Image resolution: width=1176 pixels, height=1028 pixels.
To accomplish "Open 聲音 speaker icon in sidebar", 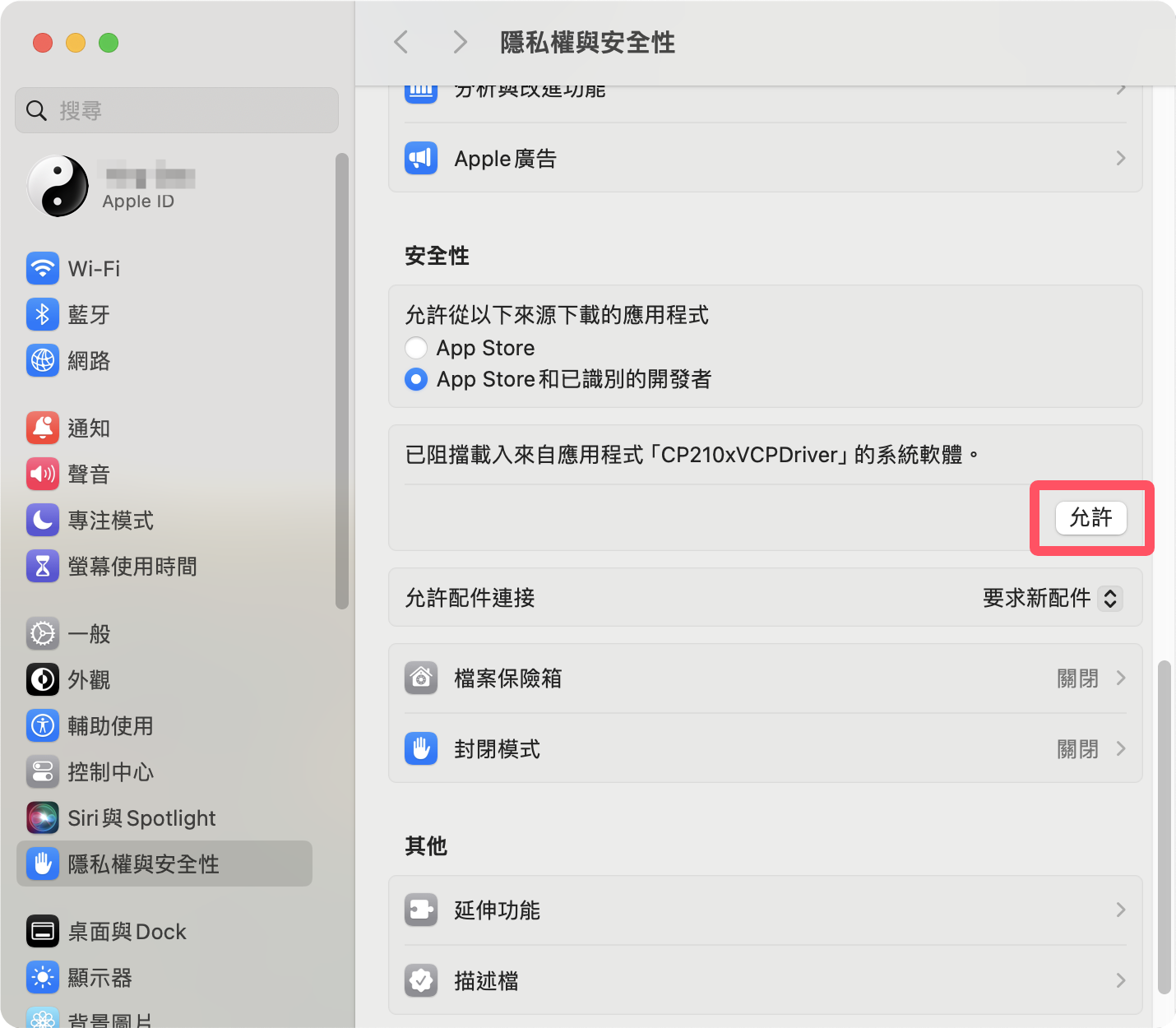I will click(x=43, y=474).
